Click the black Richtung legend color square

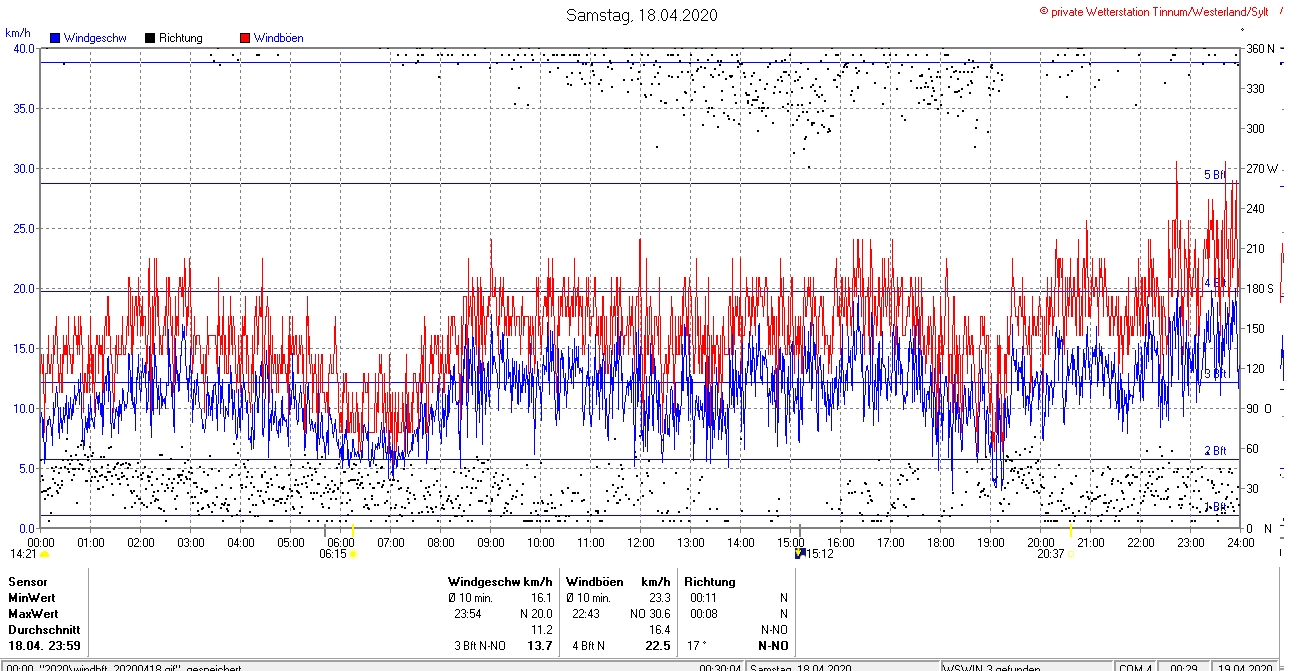point(150,38)
